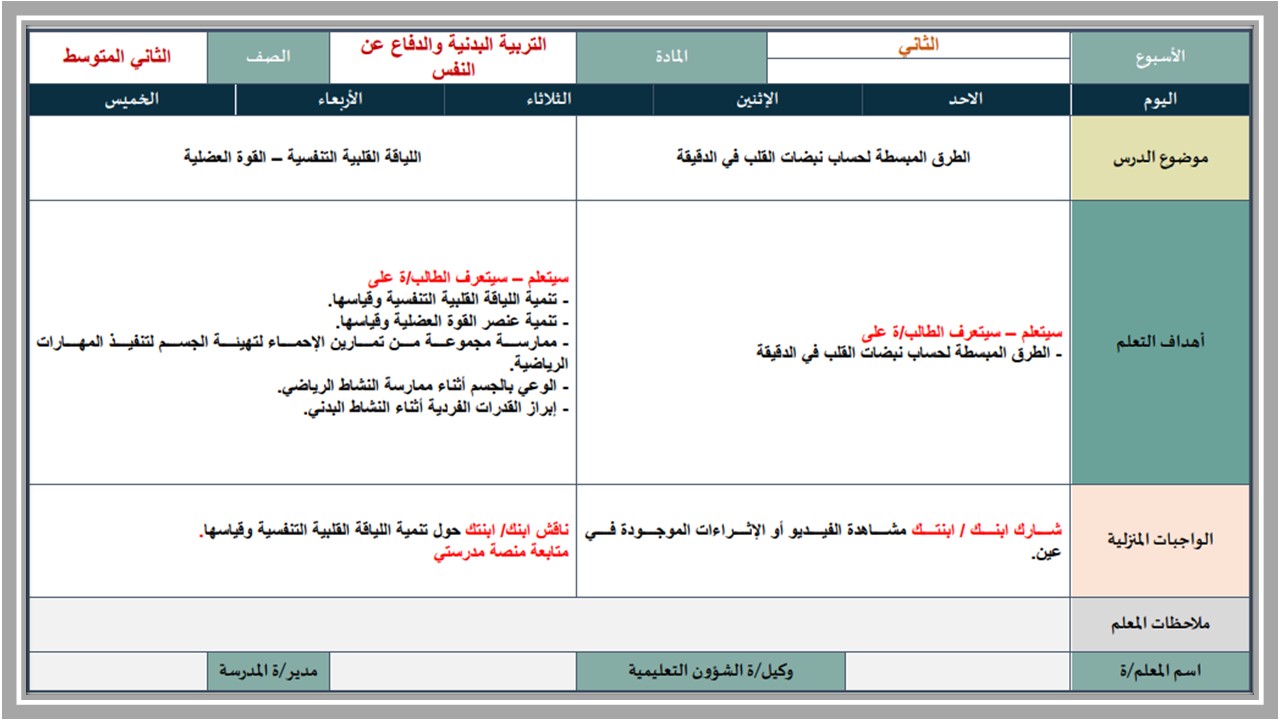Screen dimensions: 1280x720
Task: Select objective 'تنمية اللياقة القلبية التنفسية وقياسها'
Action: [448, 300]
